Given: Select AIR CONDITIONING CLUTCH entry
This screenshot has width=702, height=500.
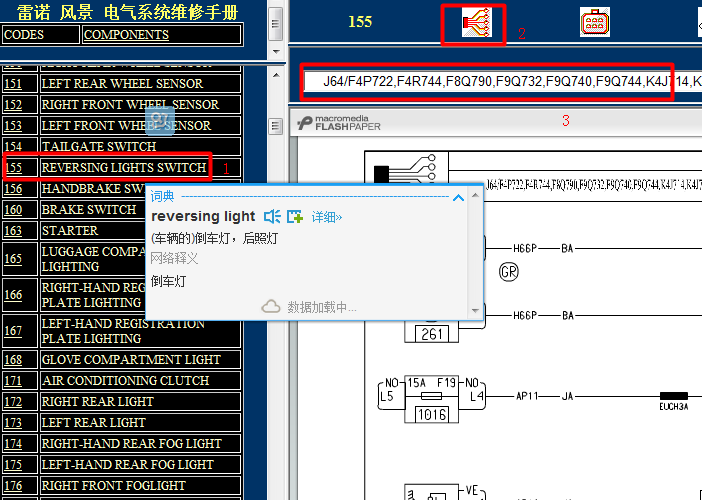Looking at the screenshot, I should pyautogui.click(x=141, y=380).
